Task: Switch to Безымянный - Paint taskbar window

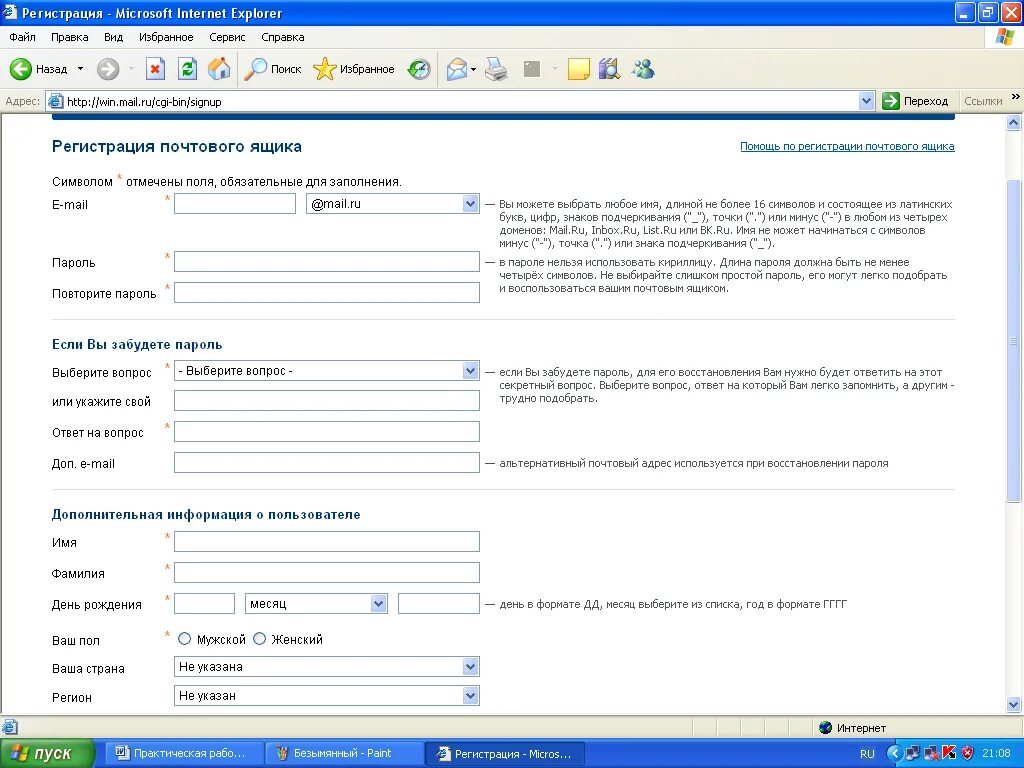Action: [344, 754]
